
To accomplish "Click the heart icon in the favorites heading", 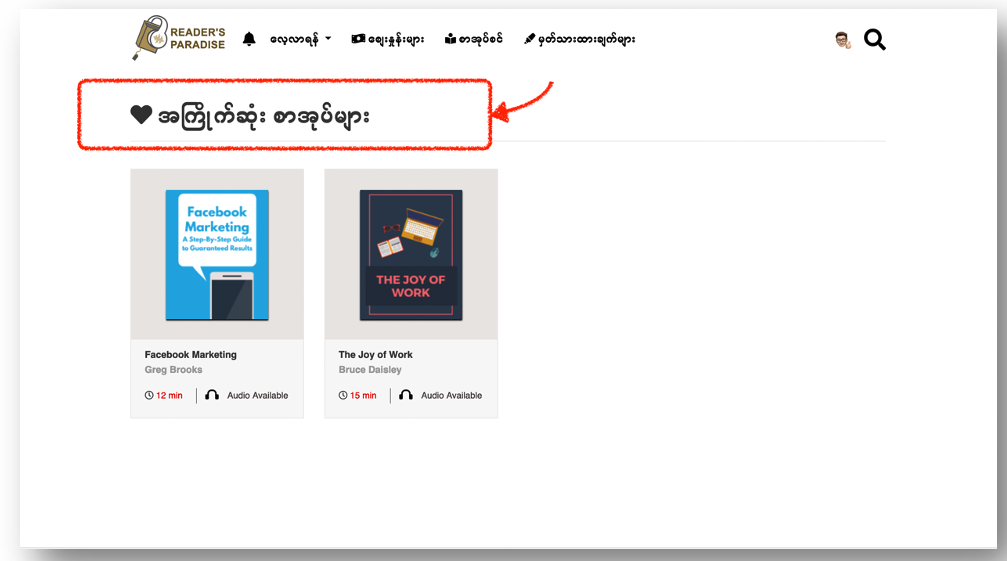I will (141, 116).
